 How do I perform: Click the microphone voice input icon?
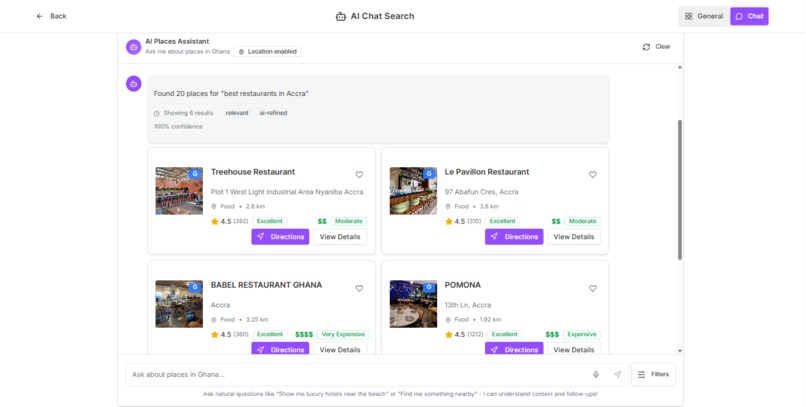tap(596, 375)
